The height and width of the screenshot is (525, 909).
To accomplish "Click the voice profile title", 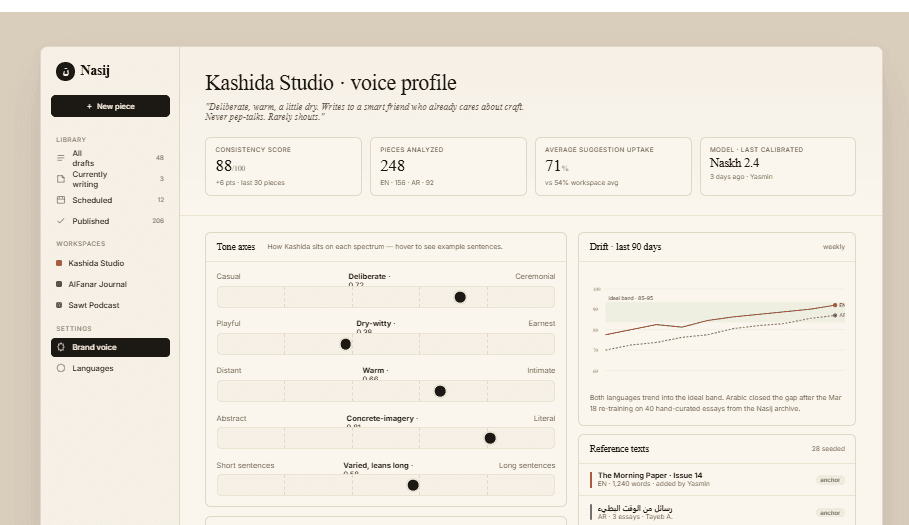I will coord(330,83).
